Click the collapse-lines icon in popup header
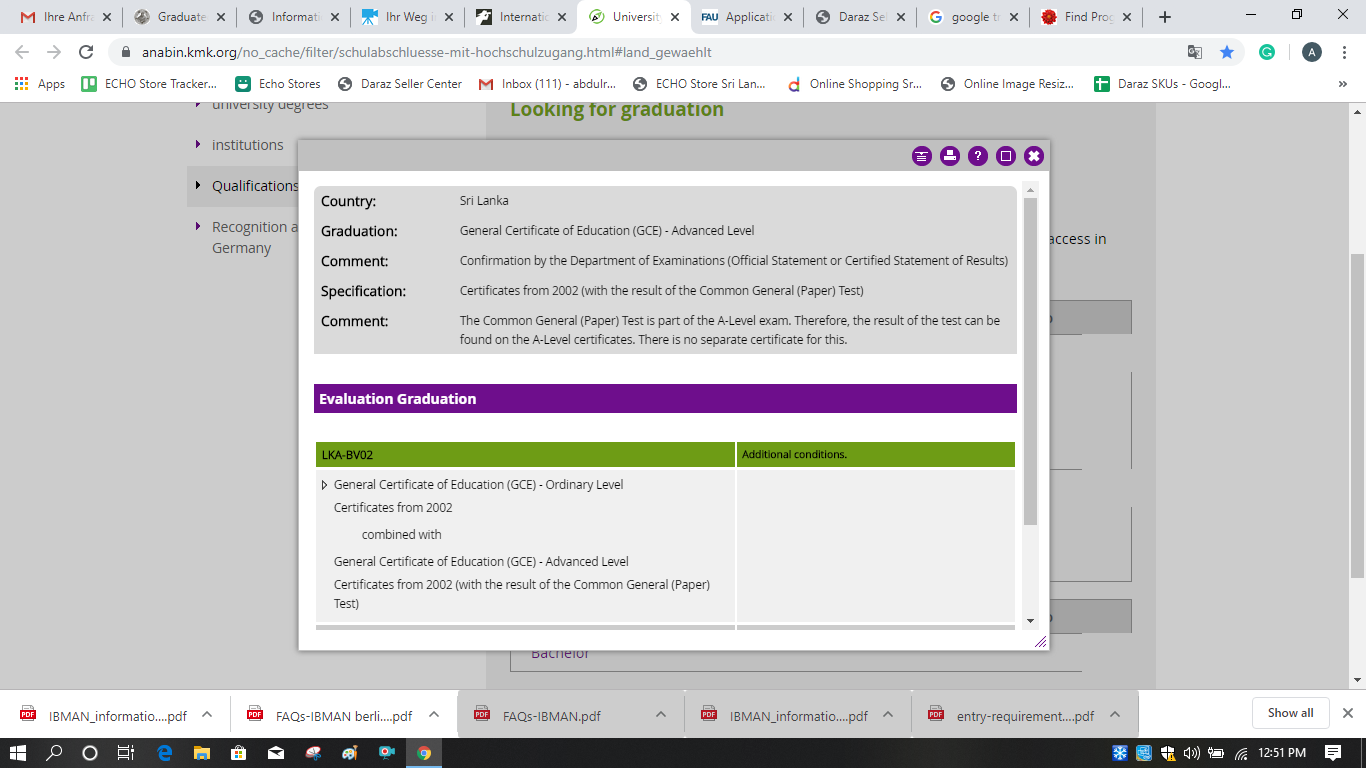Screen dimensions: 1366x768 (922, 156)
